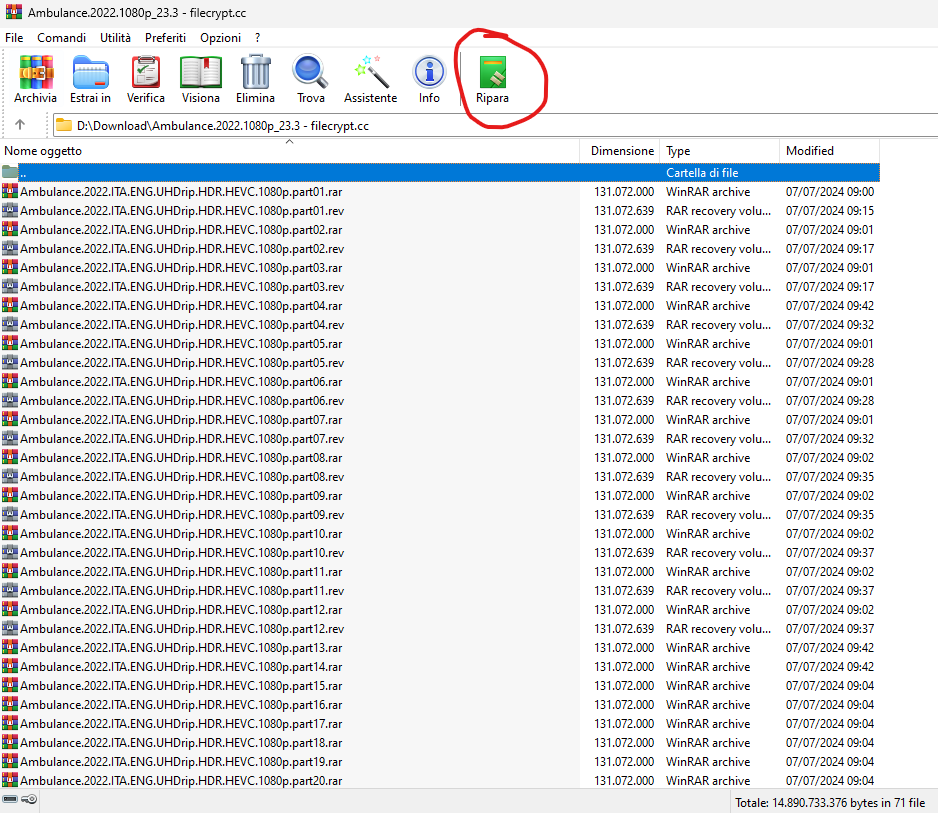
Task: Click the parent folder icon
Action: (10, 172)
